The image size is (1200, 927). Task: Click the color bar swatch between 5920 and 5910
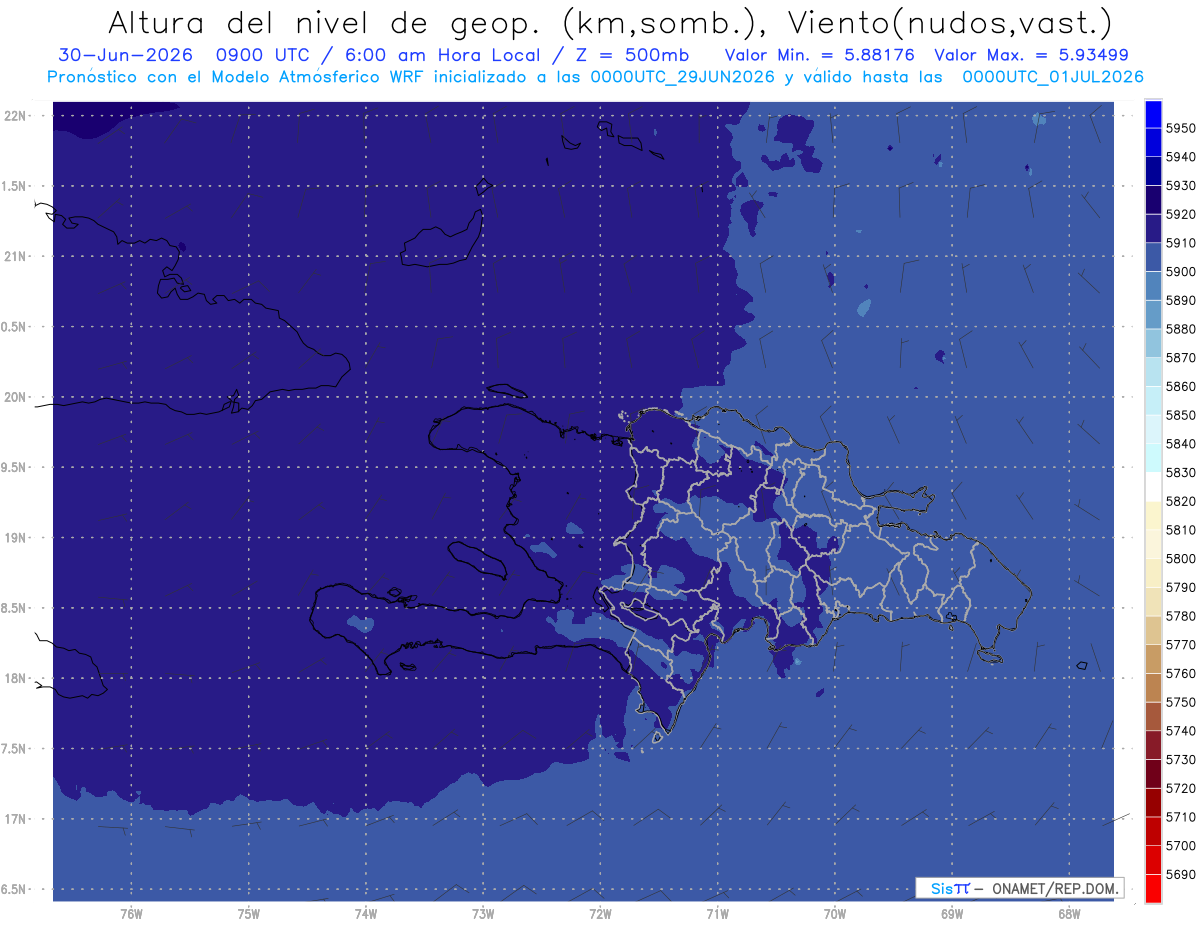click(1153, 228)
